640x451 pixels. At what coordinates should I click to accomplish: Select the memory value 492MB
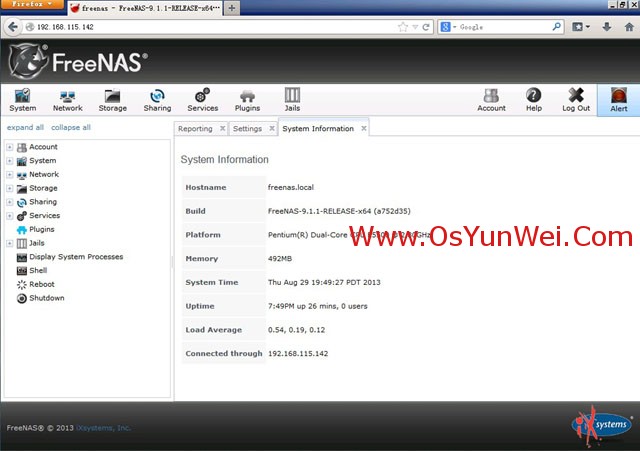point(280,259)
